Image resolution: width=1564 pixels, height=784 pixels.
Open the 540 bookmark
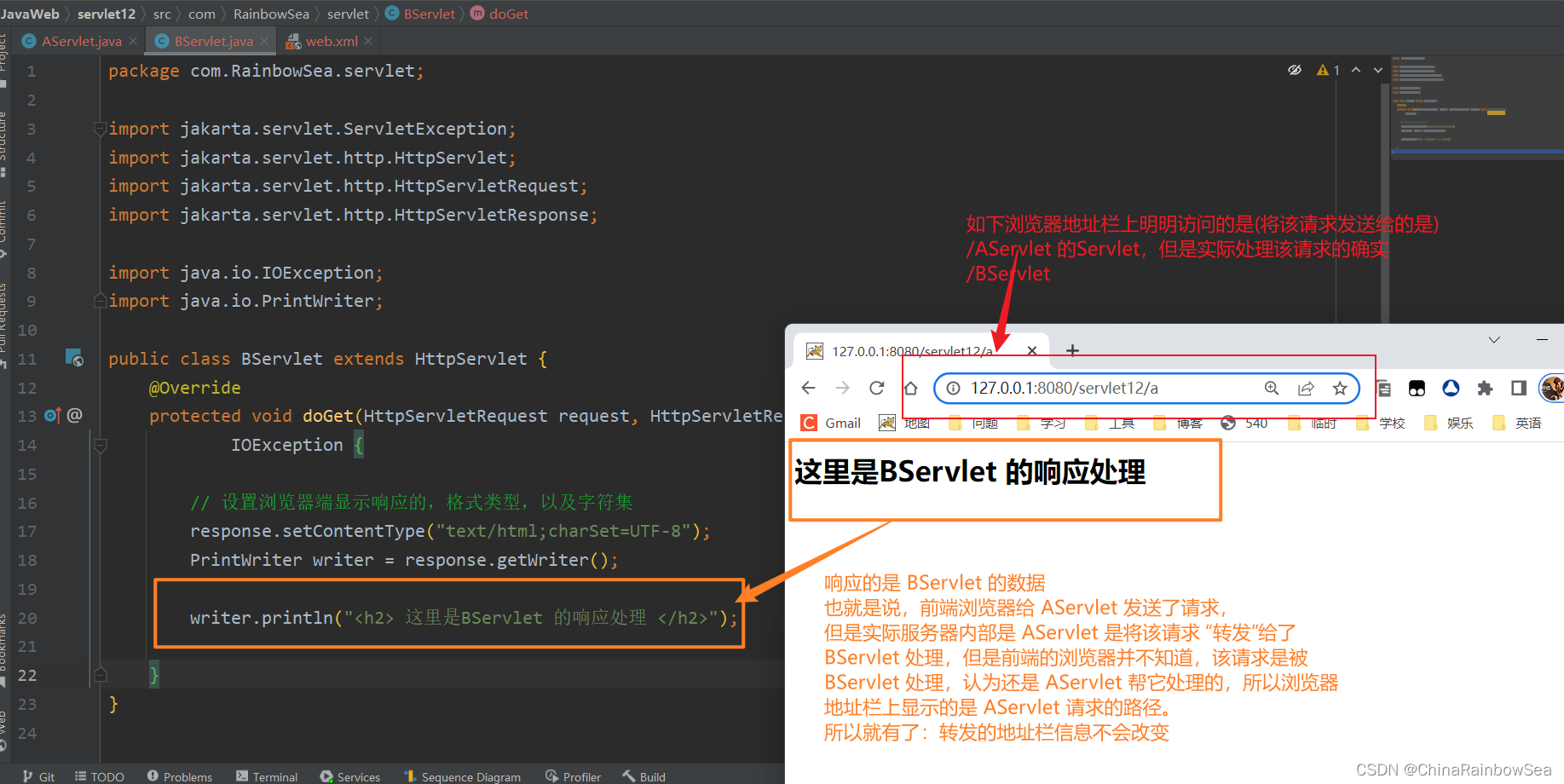[1244, 423]
